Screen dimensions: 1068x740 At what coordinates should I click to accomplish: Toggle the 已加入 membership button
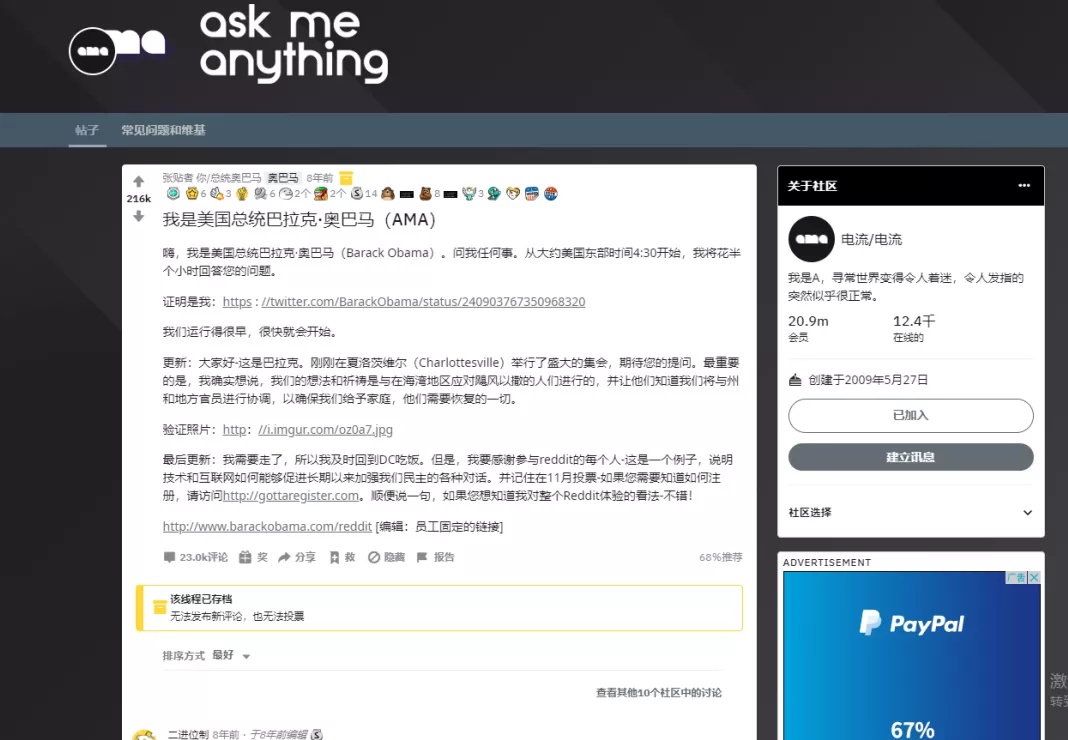tap(910, 416)
